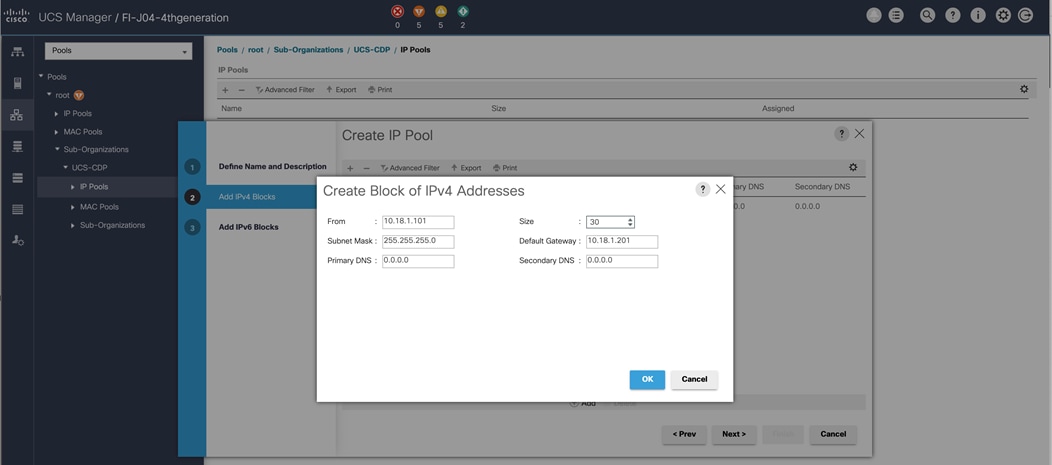Collapse the Pools tree node

coord(41,76)
